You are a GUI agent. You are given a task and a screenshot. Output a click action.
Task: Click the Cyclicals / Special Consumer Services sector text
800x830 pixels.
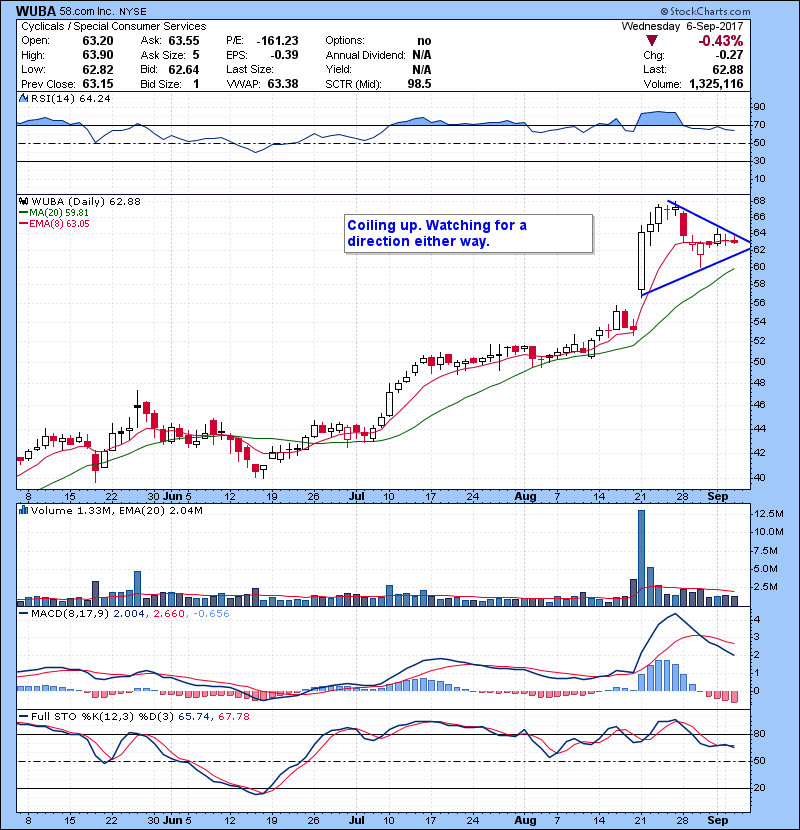[114, 26]
